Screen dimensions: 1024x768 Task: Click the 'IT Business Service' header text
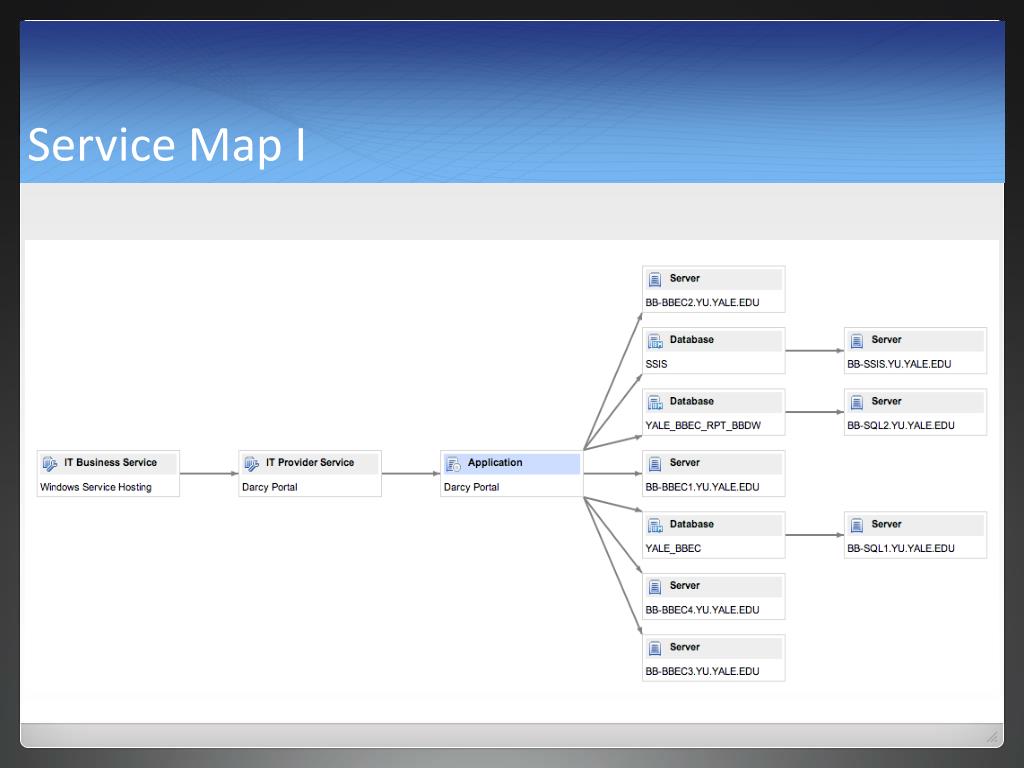pyautogui.click(x=110, y=462)
